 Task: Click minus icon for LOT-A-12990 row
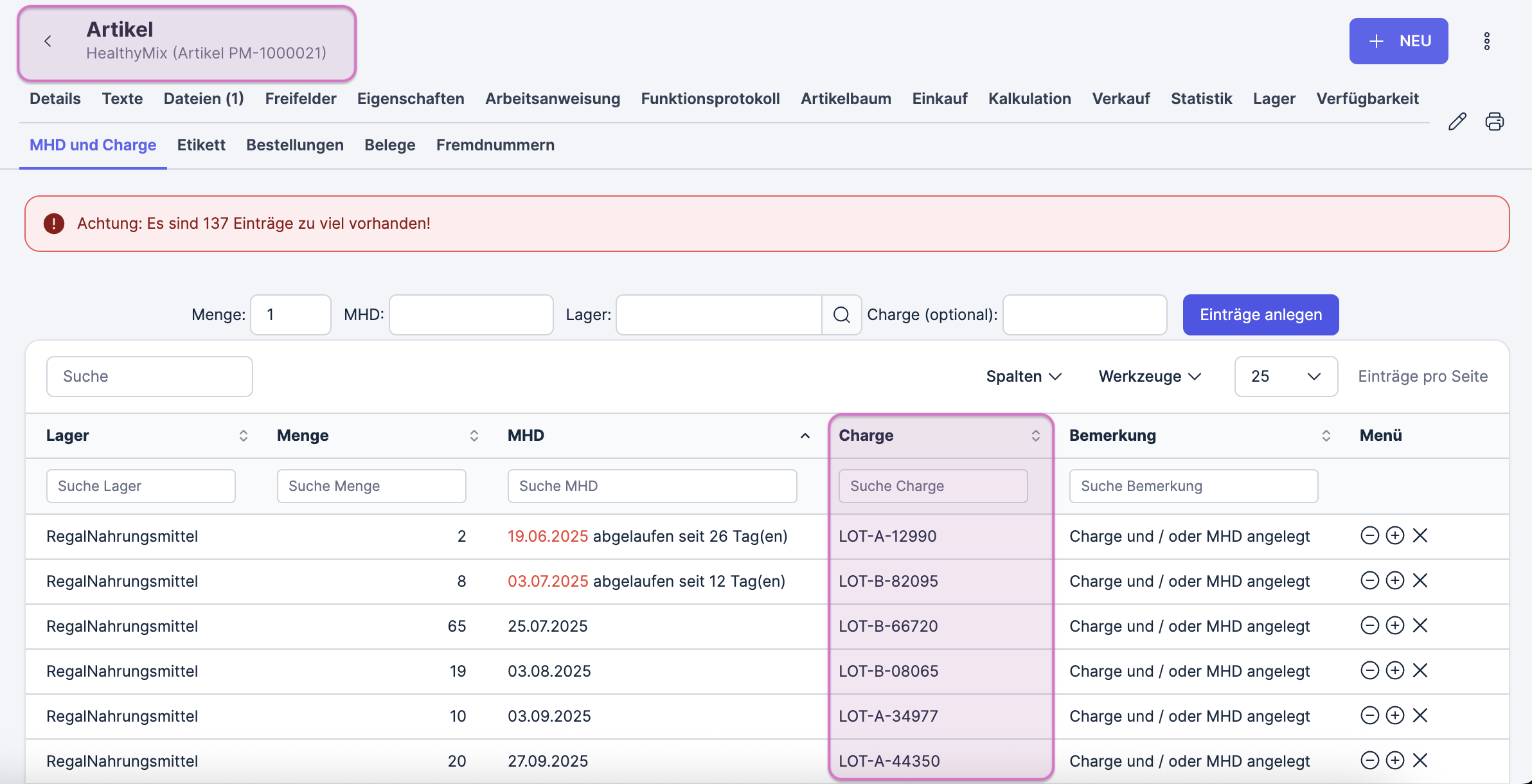pyautogui.click(x=1369, y=536)
